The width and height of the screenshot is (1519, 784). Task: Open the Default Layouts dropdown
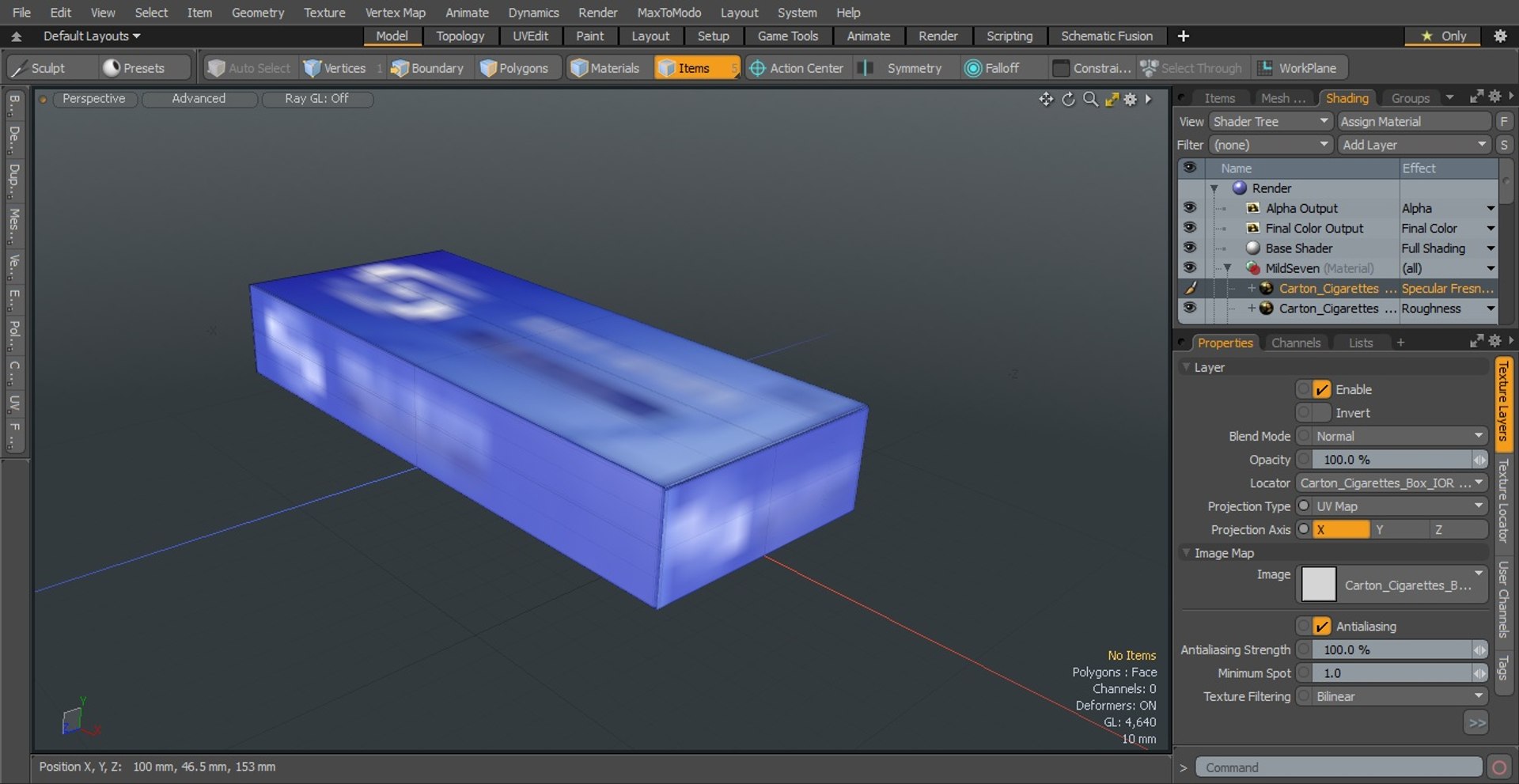tap(92, 36)
